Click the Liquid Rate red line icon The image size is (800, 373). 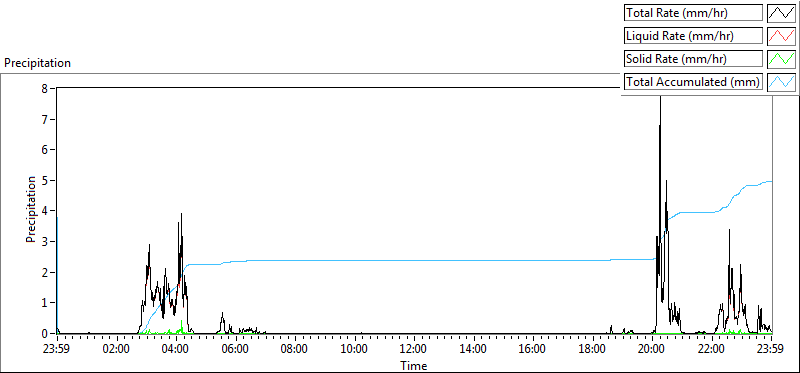tap(781, 36)
